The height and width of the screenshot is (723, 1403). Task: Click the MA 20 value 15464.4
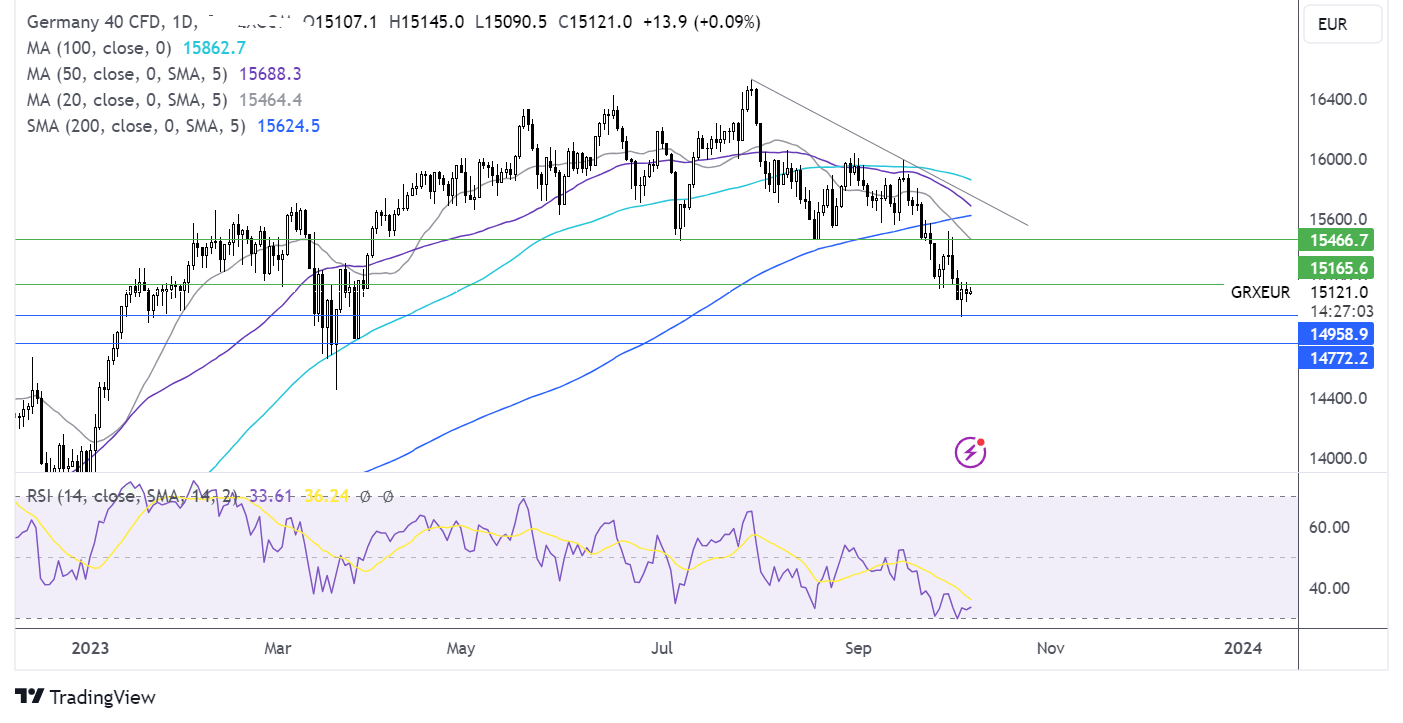coord(268,100)
